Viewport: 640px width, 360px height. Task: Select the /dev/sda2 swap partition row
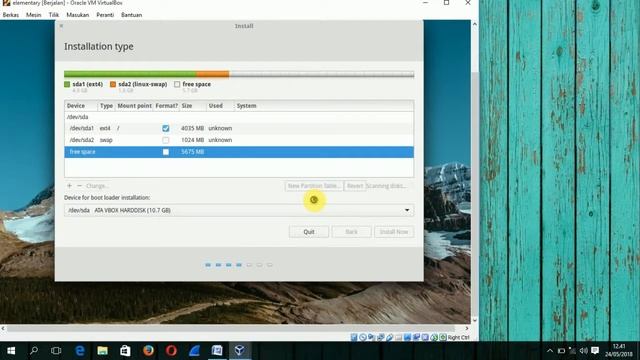(x=239, y=140)
